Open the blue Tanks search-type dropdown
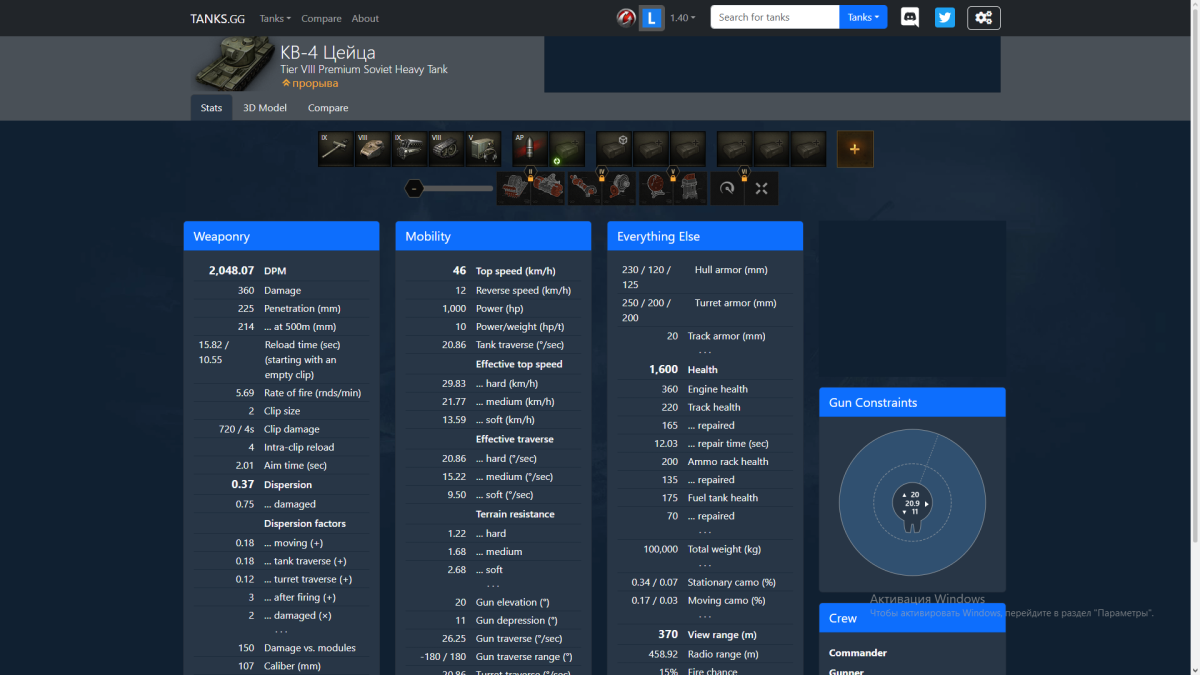 863,17
